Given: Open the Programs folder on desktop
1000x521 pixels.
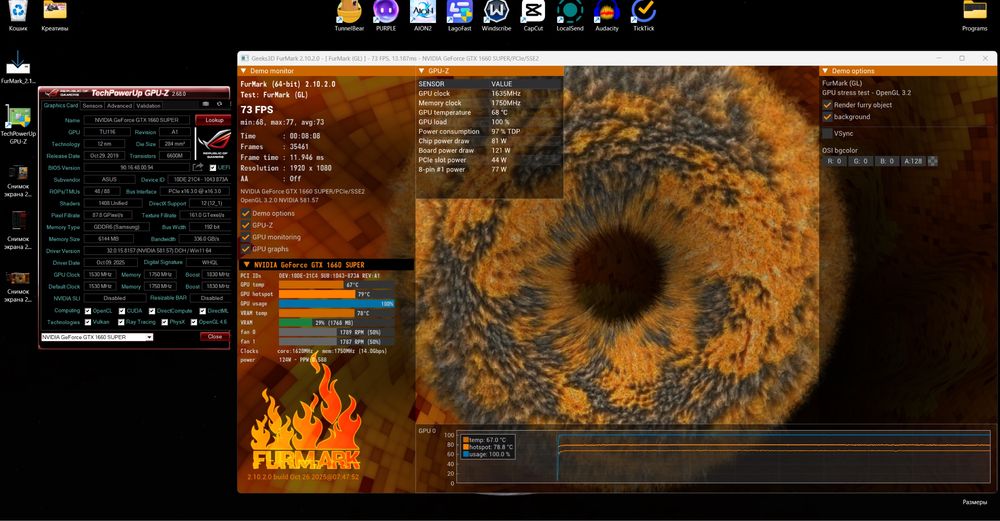Looking at the screenshot, I should 974,16.
